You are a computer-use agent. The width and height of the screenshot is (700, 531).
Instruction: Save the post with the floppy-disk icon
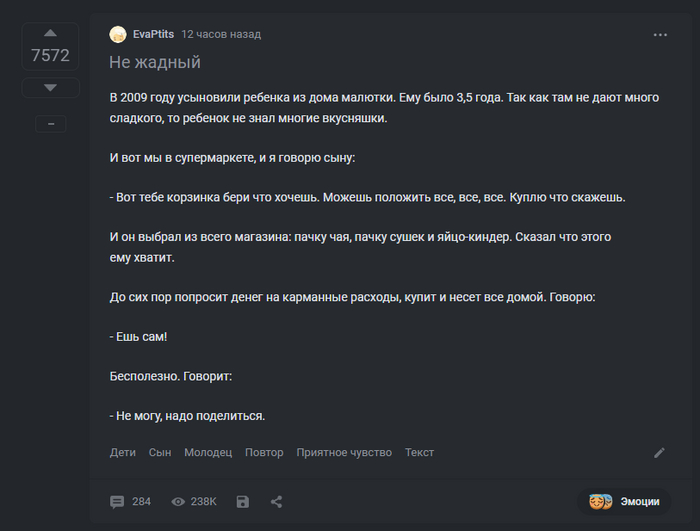[x=243, y=501]
